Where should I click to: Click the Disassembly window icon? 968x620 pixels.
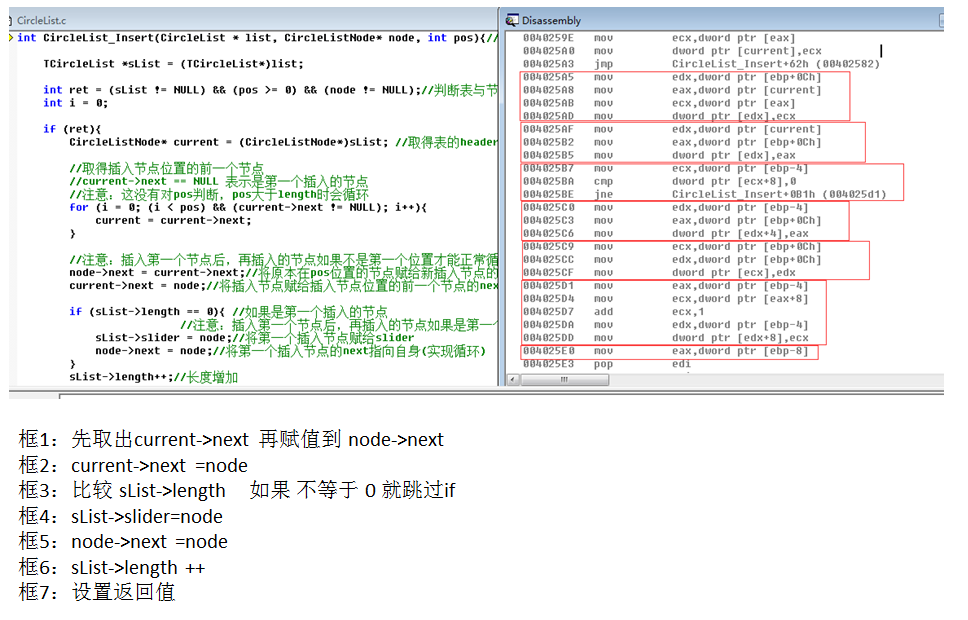[512, 20]
